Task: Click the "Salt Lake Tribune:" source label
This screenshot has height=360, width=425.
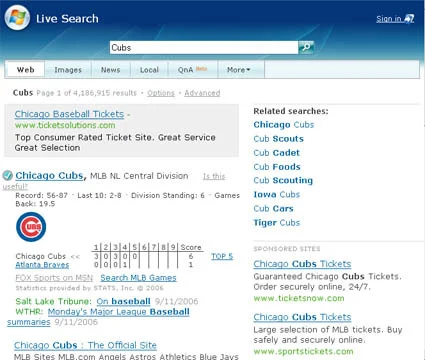Action: (53, 301)
